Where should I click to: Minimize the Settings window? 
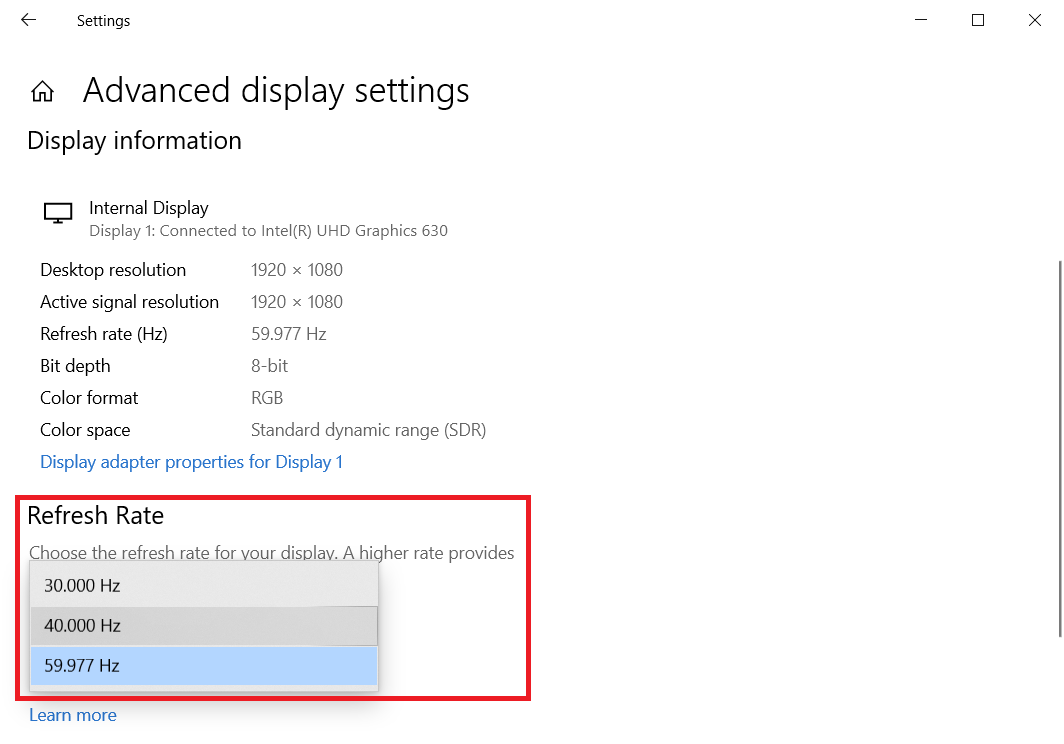(921, 20)
